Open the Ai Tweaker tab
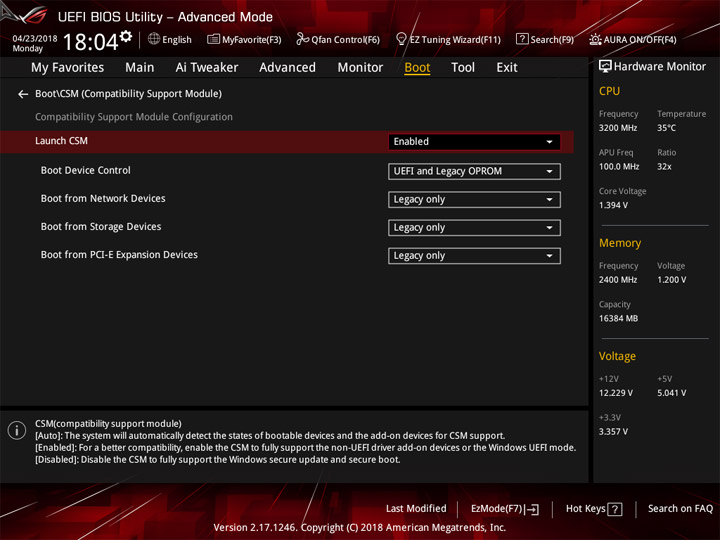The width and height of the screenshot is (720, 540). [207, 68]
